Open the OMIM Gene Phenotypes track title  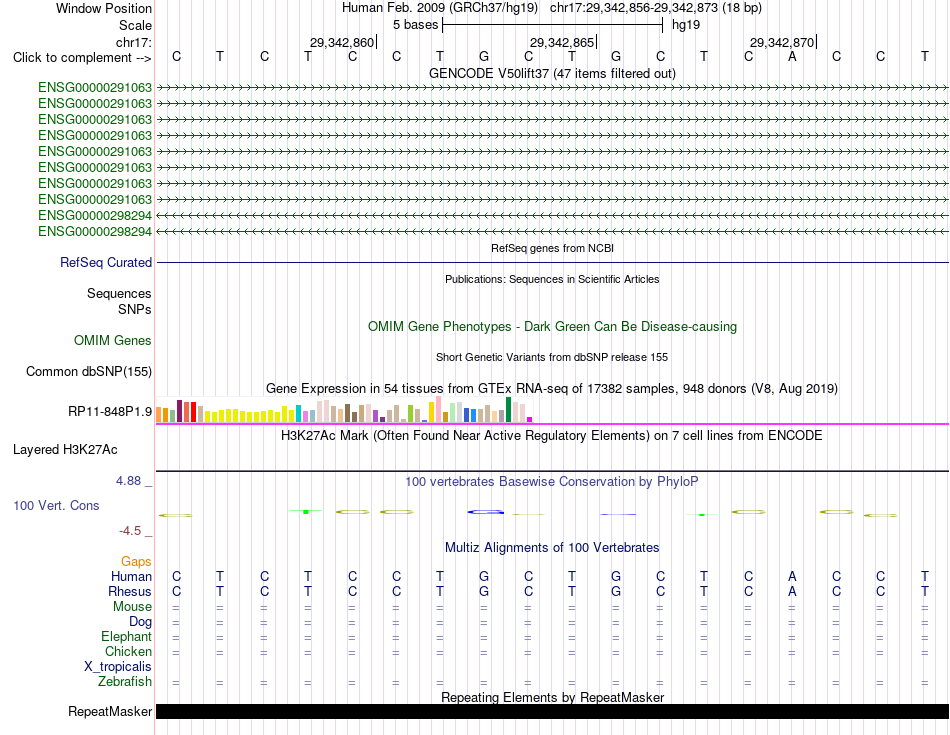click(x=552, y=327)
